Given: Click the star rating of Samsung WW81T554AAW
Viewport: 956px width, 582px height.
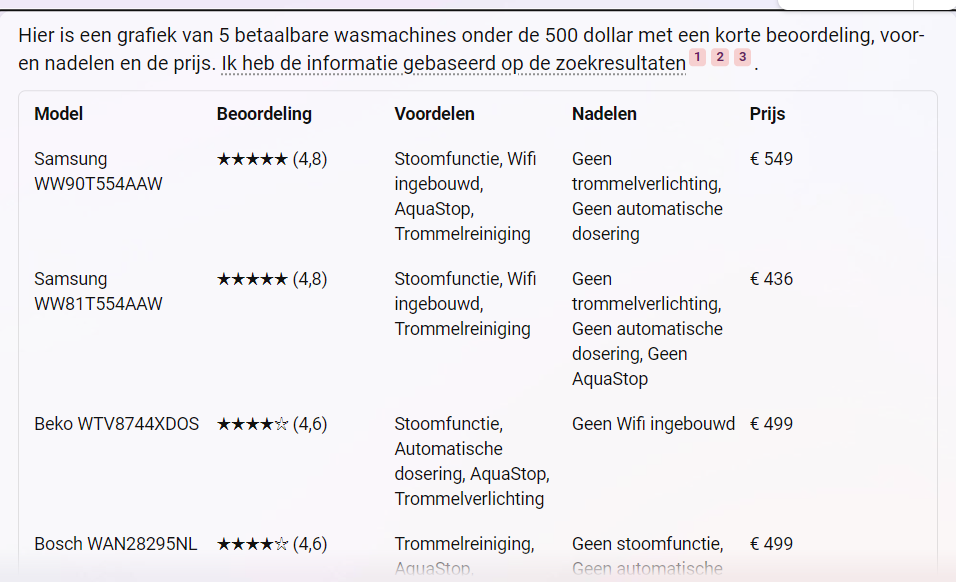Looking at the screenshot, I should tap(272, 279).
